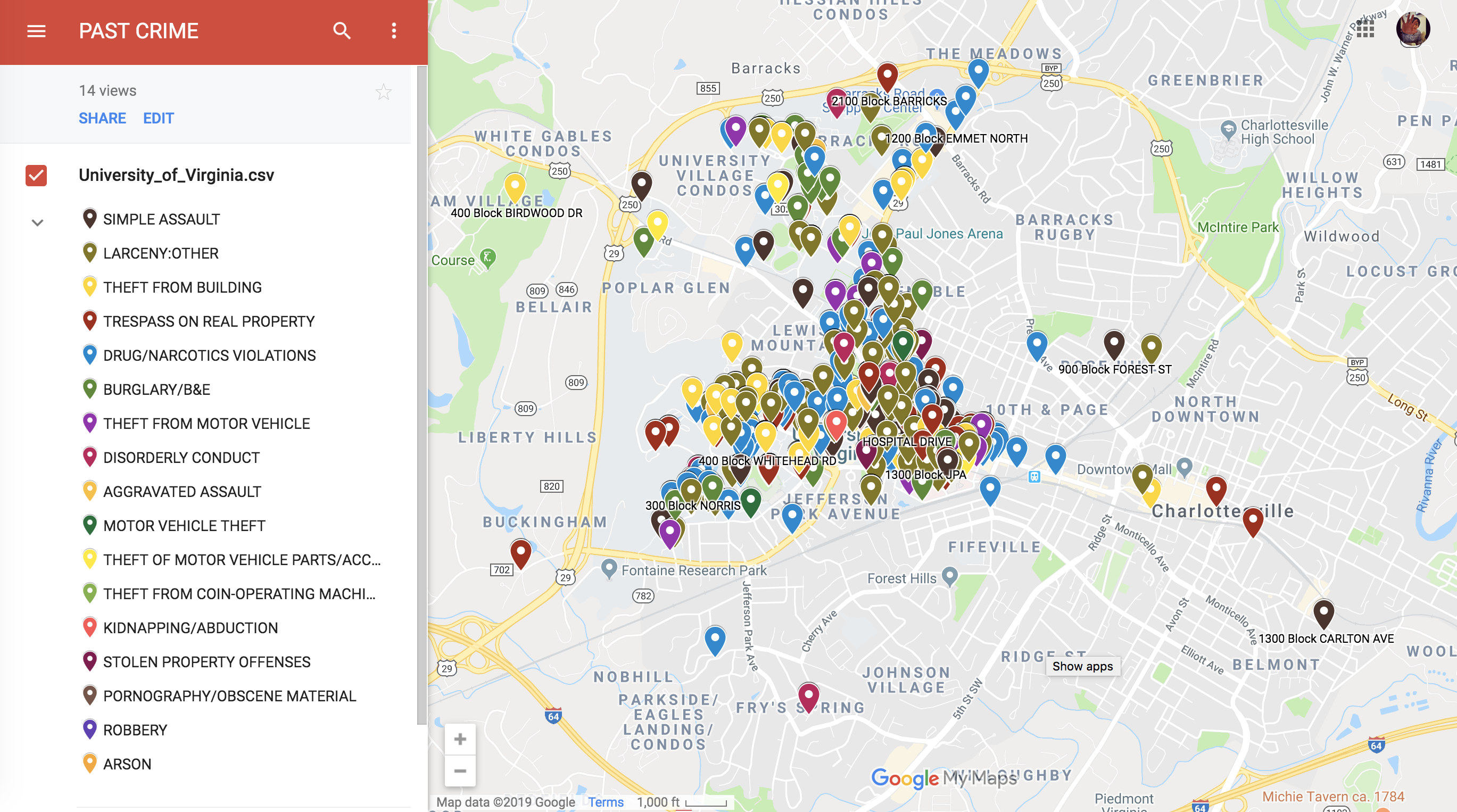Viewport: 1457px width, 812px height.
Task: Open the three-dot options menu
Action: [393, 32]
